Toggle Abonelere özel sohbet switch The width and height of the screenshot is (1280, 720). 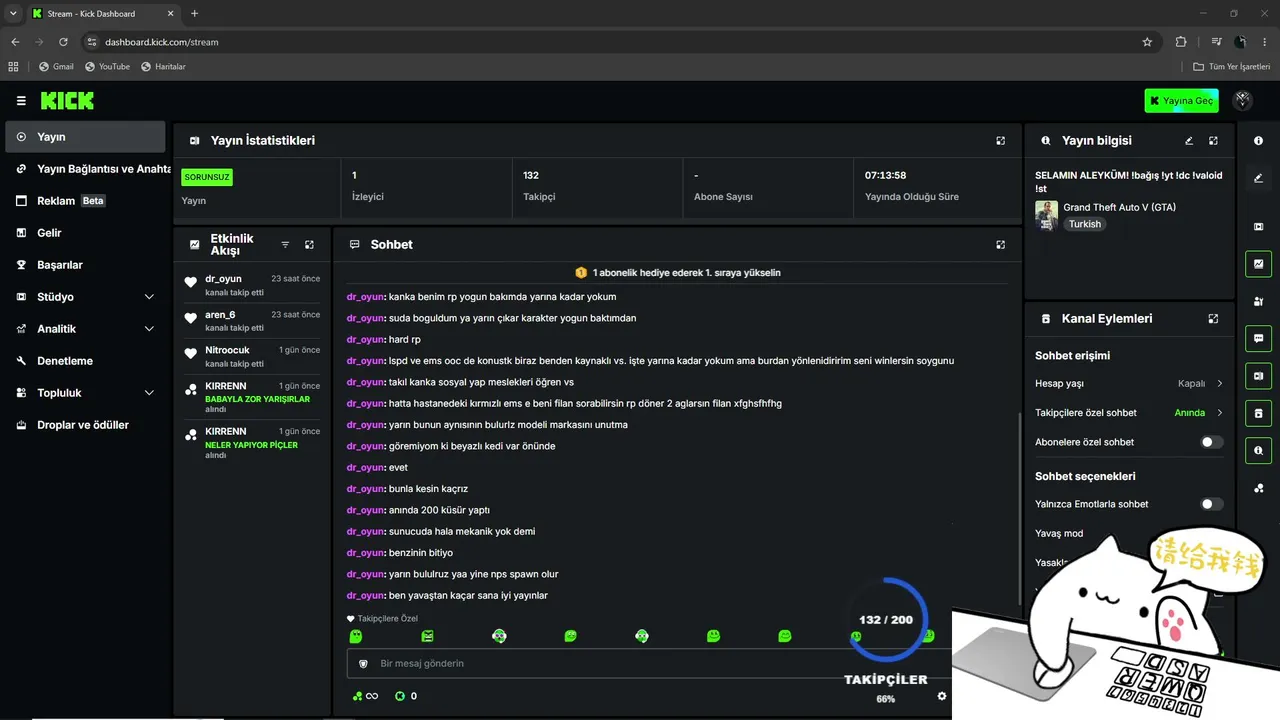pos(1211,442)
